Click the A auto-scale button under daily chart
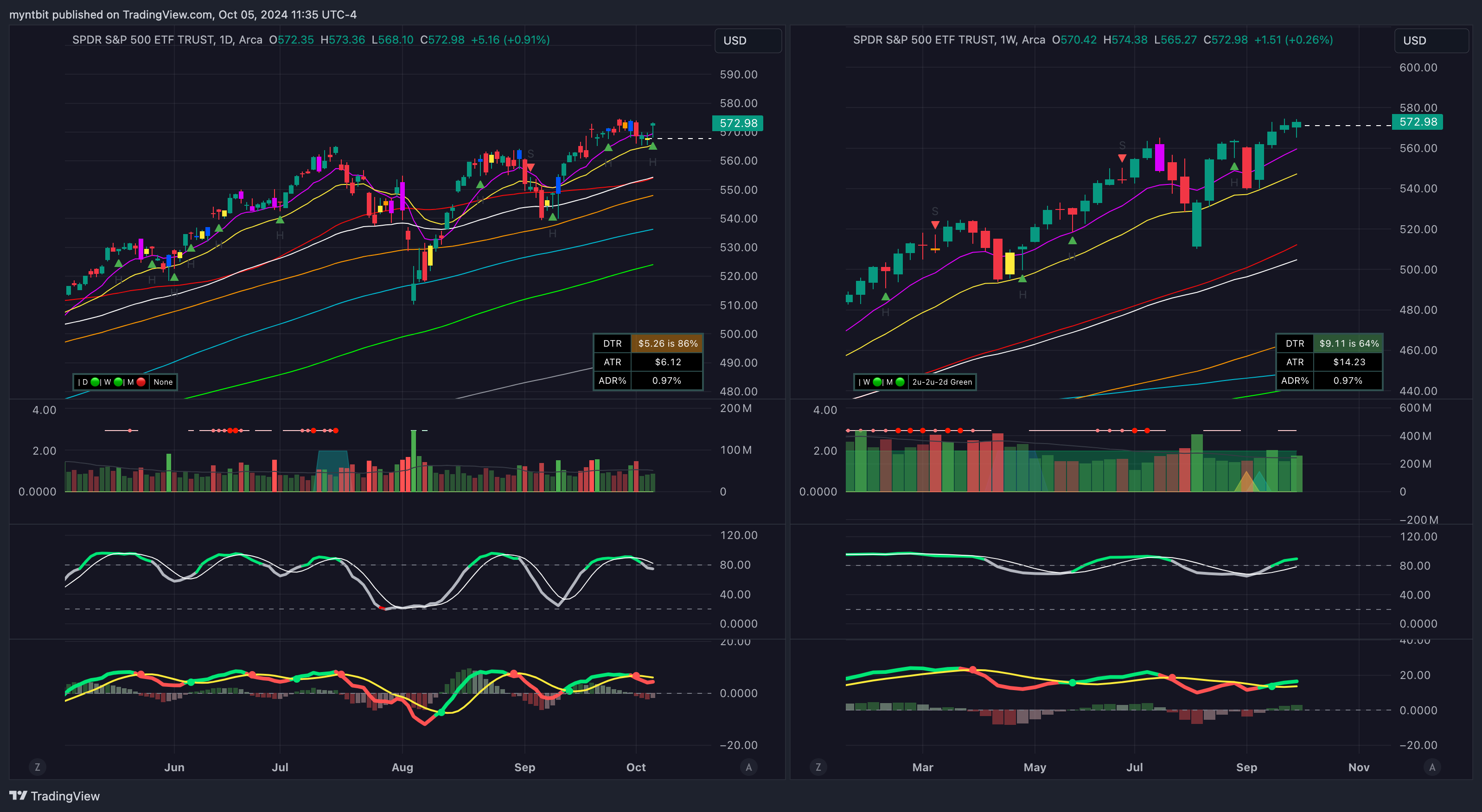 coord(748,767)
